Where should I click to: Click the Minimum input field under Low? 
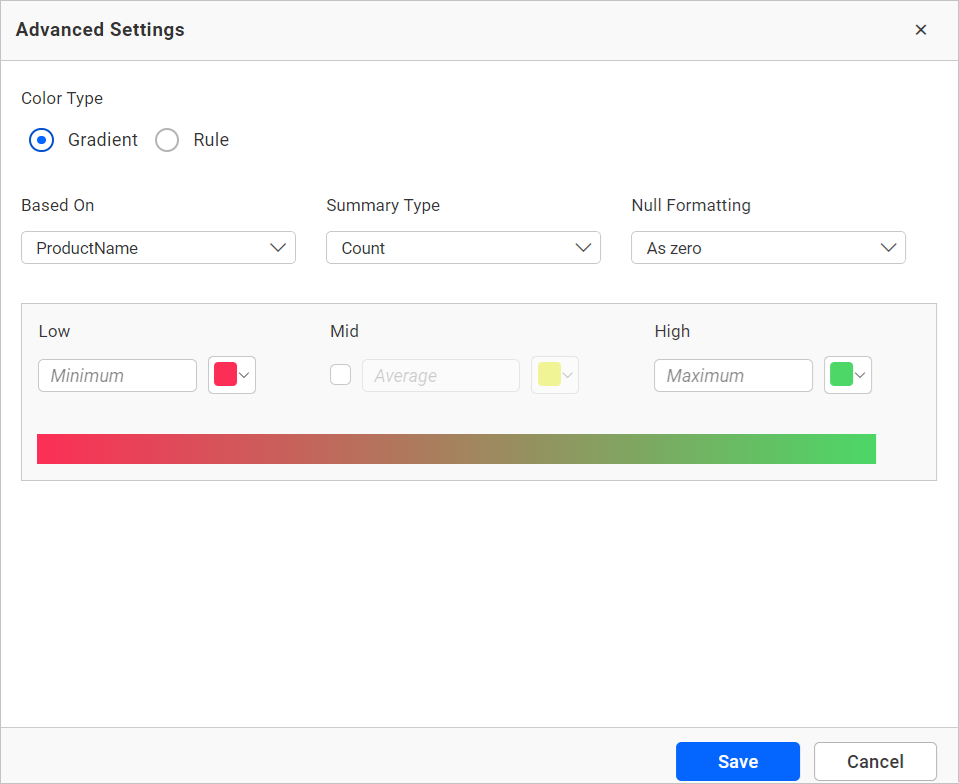point(117,375)
